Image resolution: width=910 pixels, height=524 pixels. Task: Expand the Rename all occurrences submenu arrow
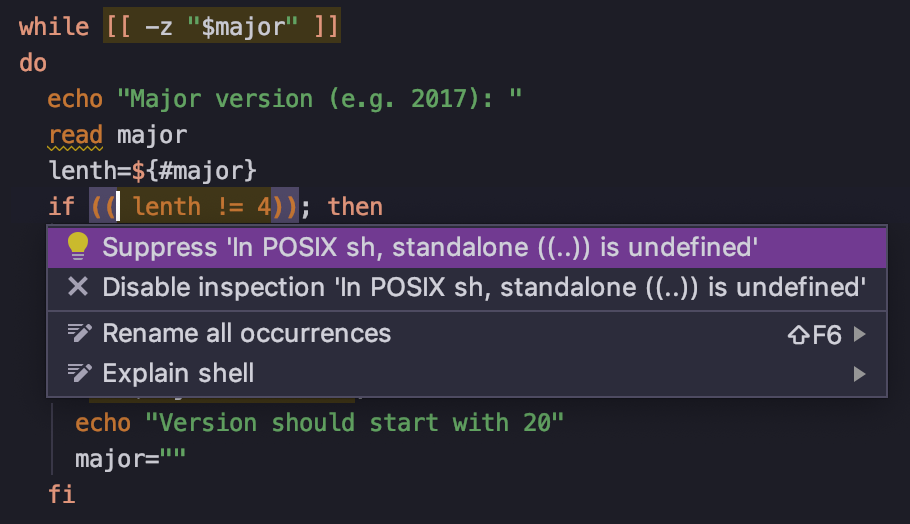(859, 334)
